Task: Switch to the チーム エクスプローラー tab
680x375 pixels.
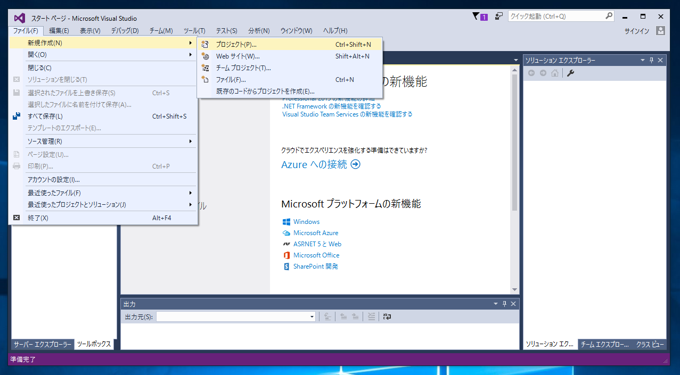Action: [x=605, y=345]
